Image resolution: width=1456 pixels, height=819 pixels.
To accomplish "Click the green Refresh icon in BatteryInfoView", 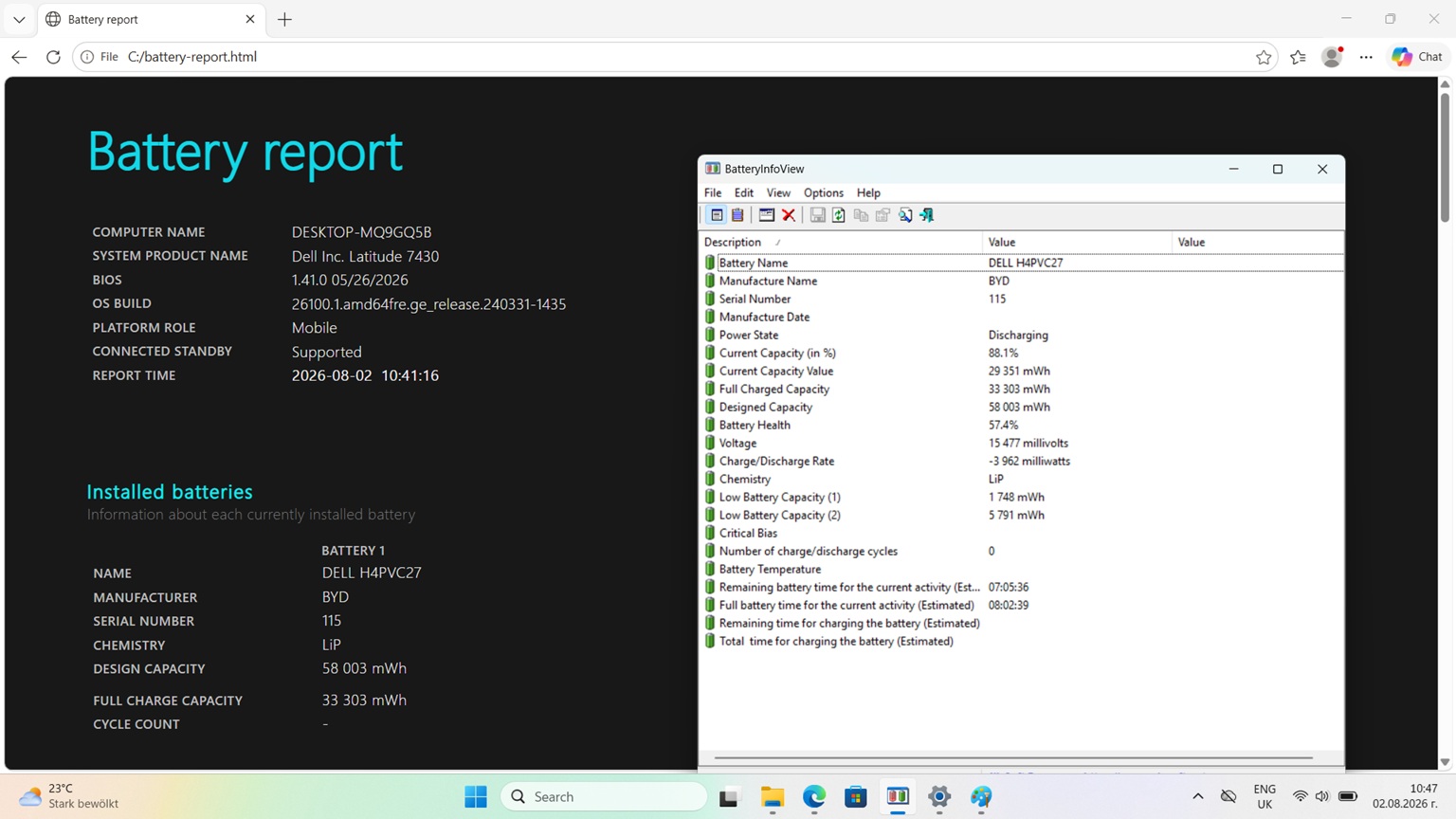I will coord(839,215).
